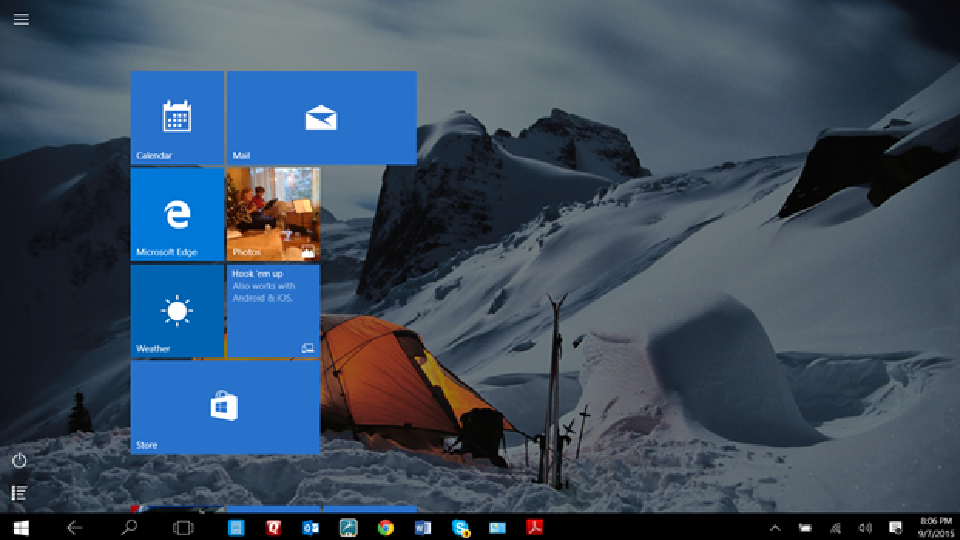The image size is (960, 540).
Task: Show the All apps list
Action: click(19, 493)
